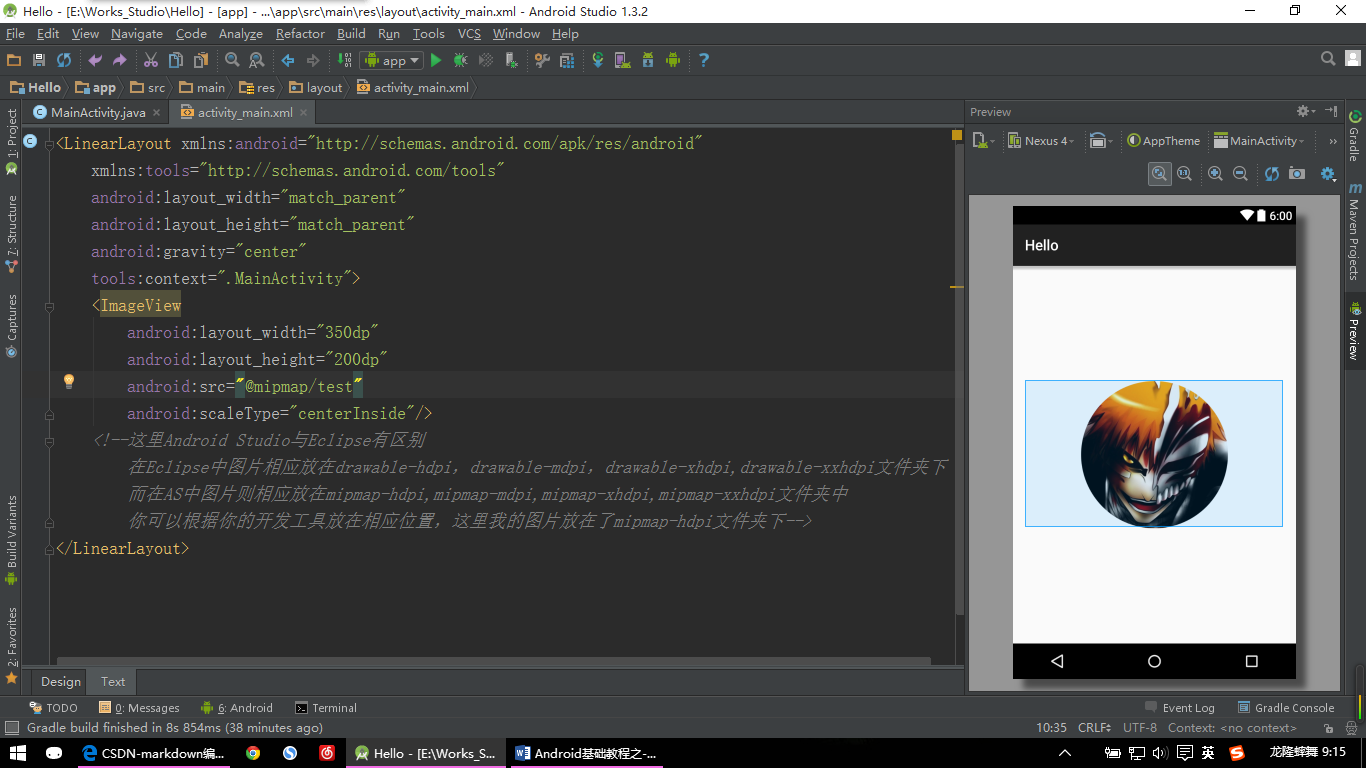
Task: Switch to the Design tab
Action: coord(60,681)
